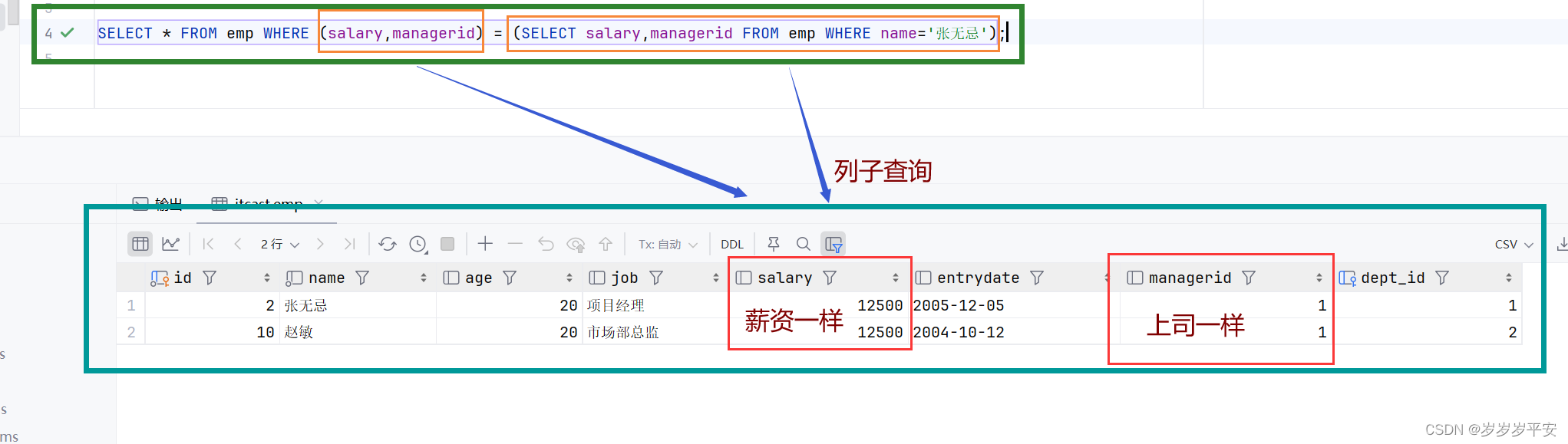Image resolution: width=1568 pixels, height=444 pixels.
Task: Go to first page of results
Action: (x=208, y=244)
